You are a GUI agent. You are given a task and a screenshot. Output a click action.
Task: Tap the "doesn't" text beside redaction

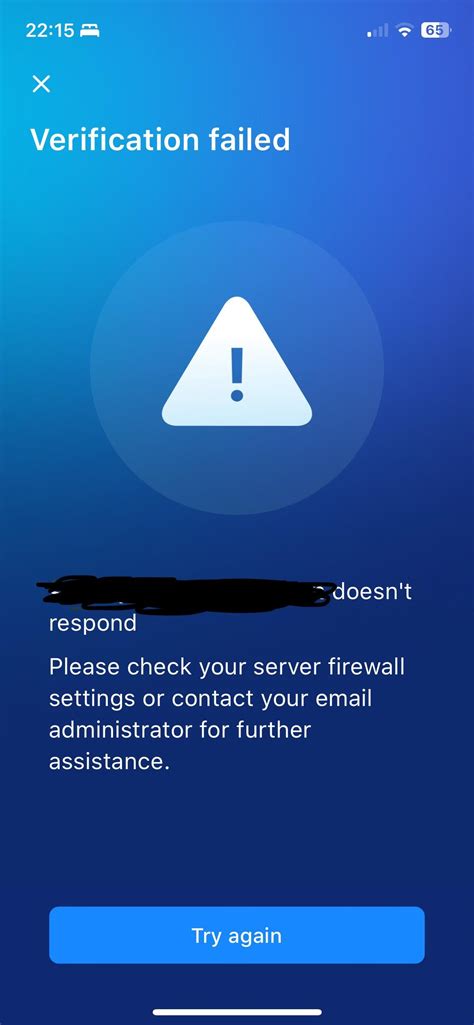[x=373, y=592]
